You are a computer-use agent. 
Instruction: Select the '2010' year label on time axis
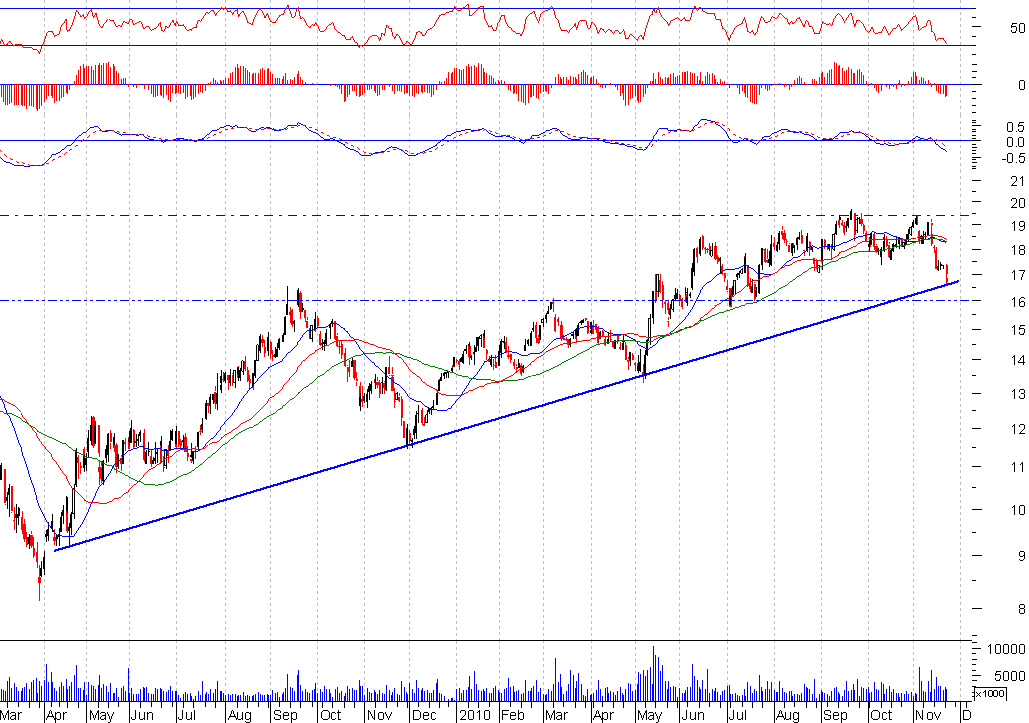click(x=474, y=714)
